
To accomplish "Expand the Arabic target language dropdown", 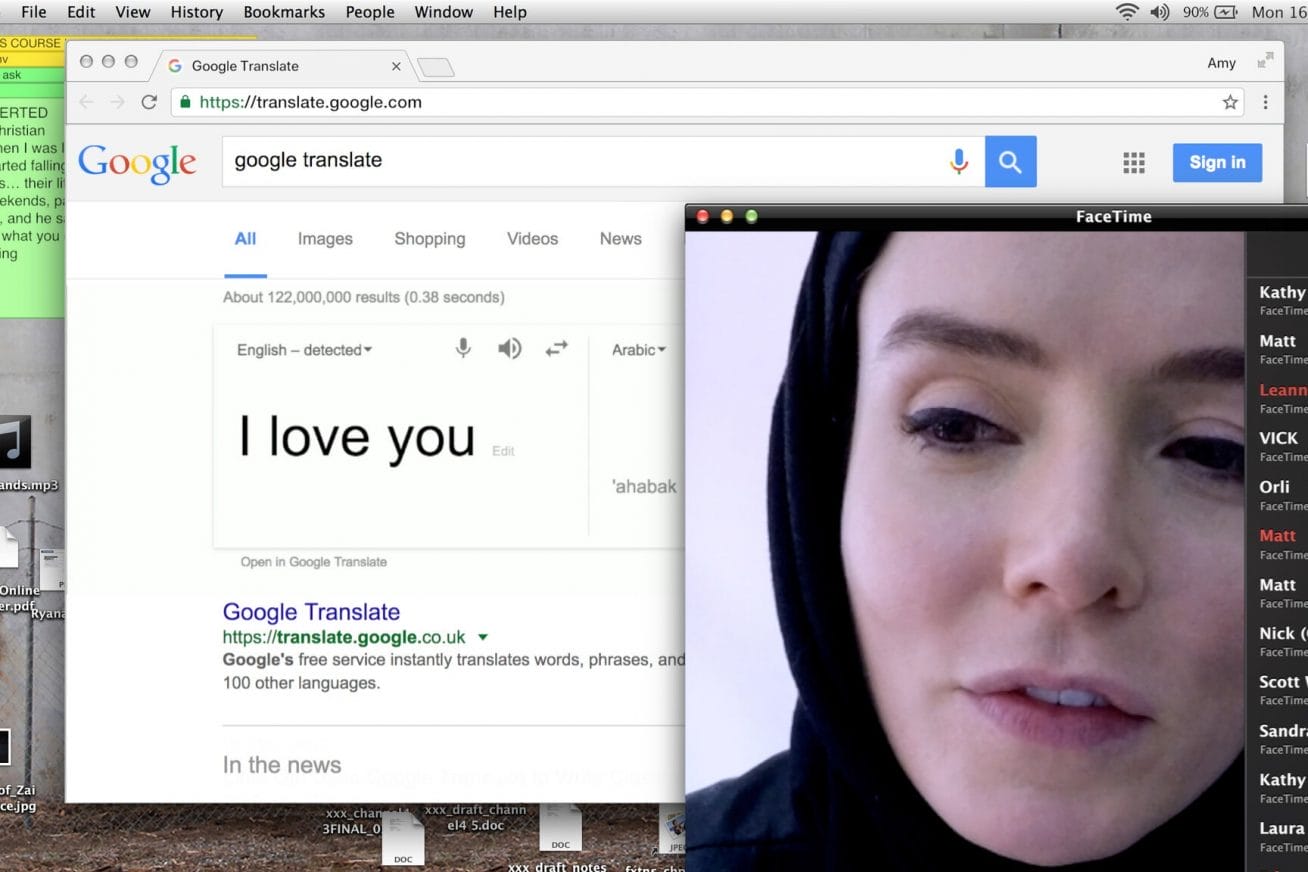I will (x=638, y=350).
